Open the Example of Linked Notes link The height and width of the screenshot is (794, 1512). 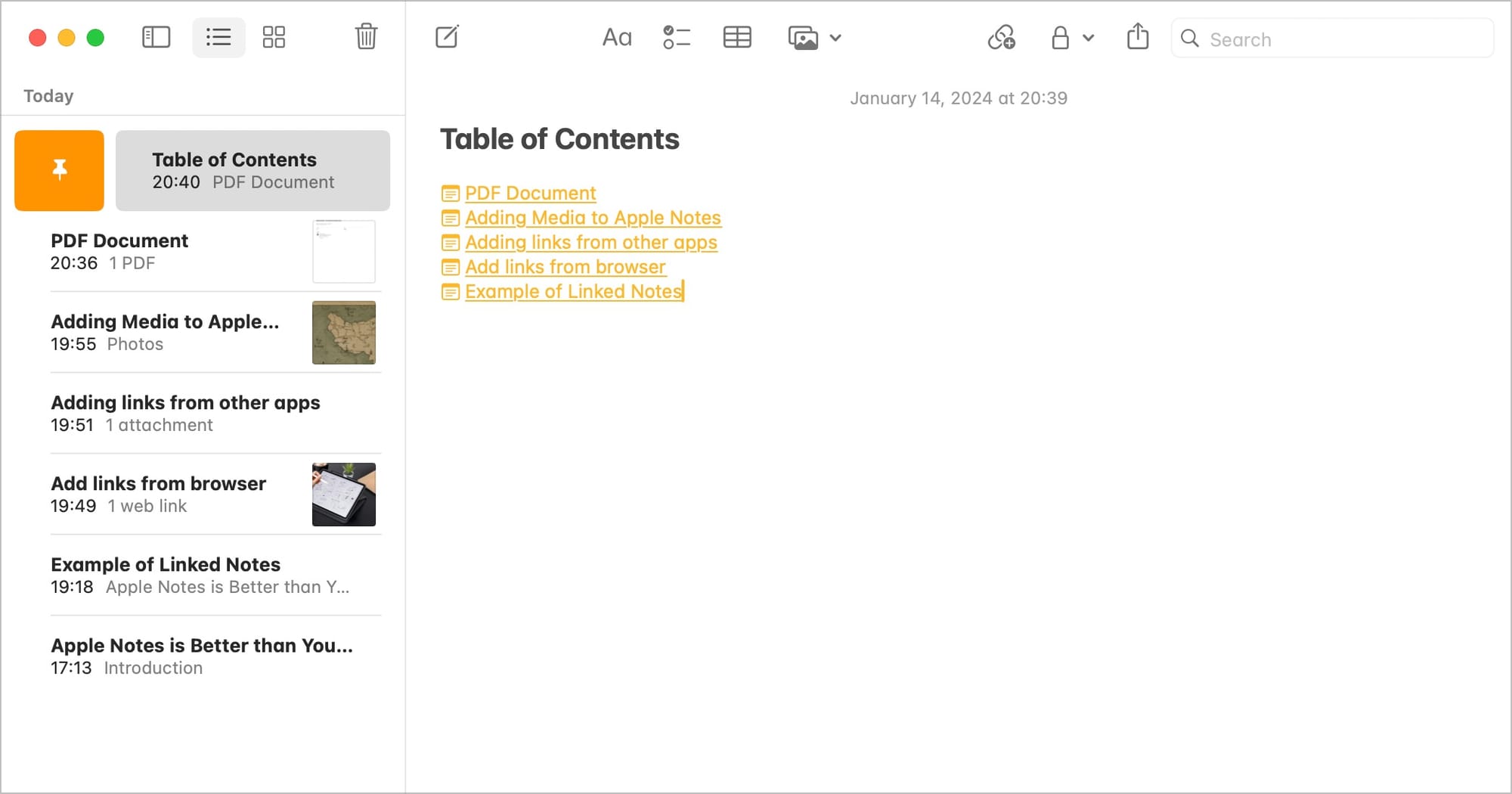tap(573, 292)
